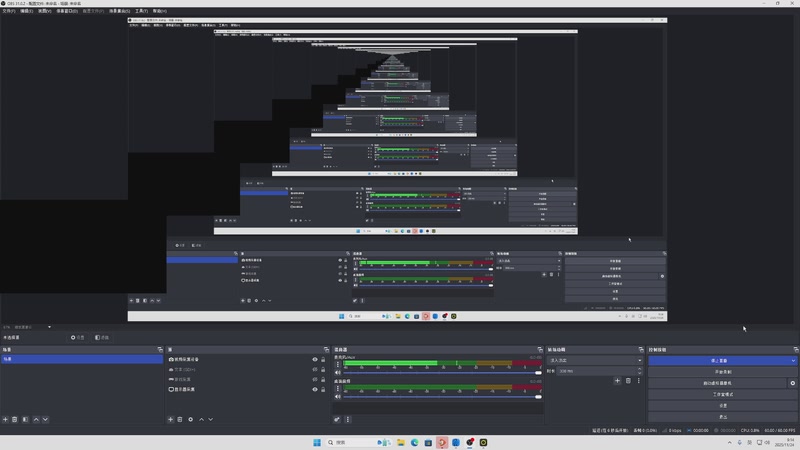Toggle lock on 游戏采集 source
The image size is (800, 450).
(323, 379)
